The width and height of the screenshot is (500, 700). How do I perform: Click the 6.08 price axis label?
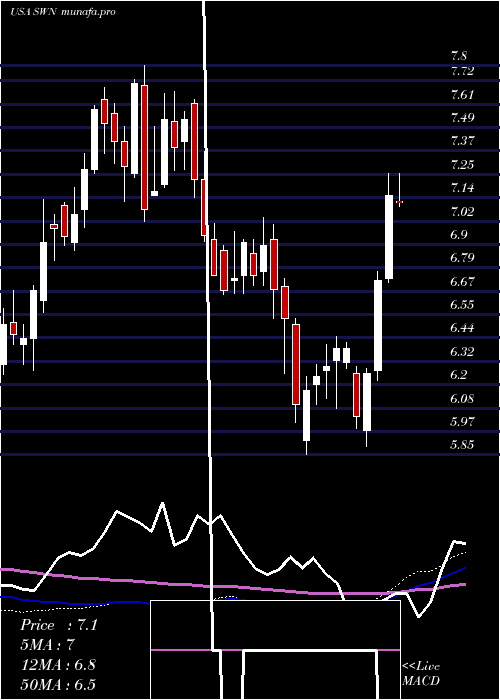(x=462, y=399)
